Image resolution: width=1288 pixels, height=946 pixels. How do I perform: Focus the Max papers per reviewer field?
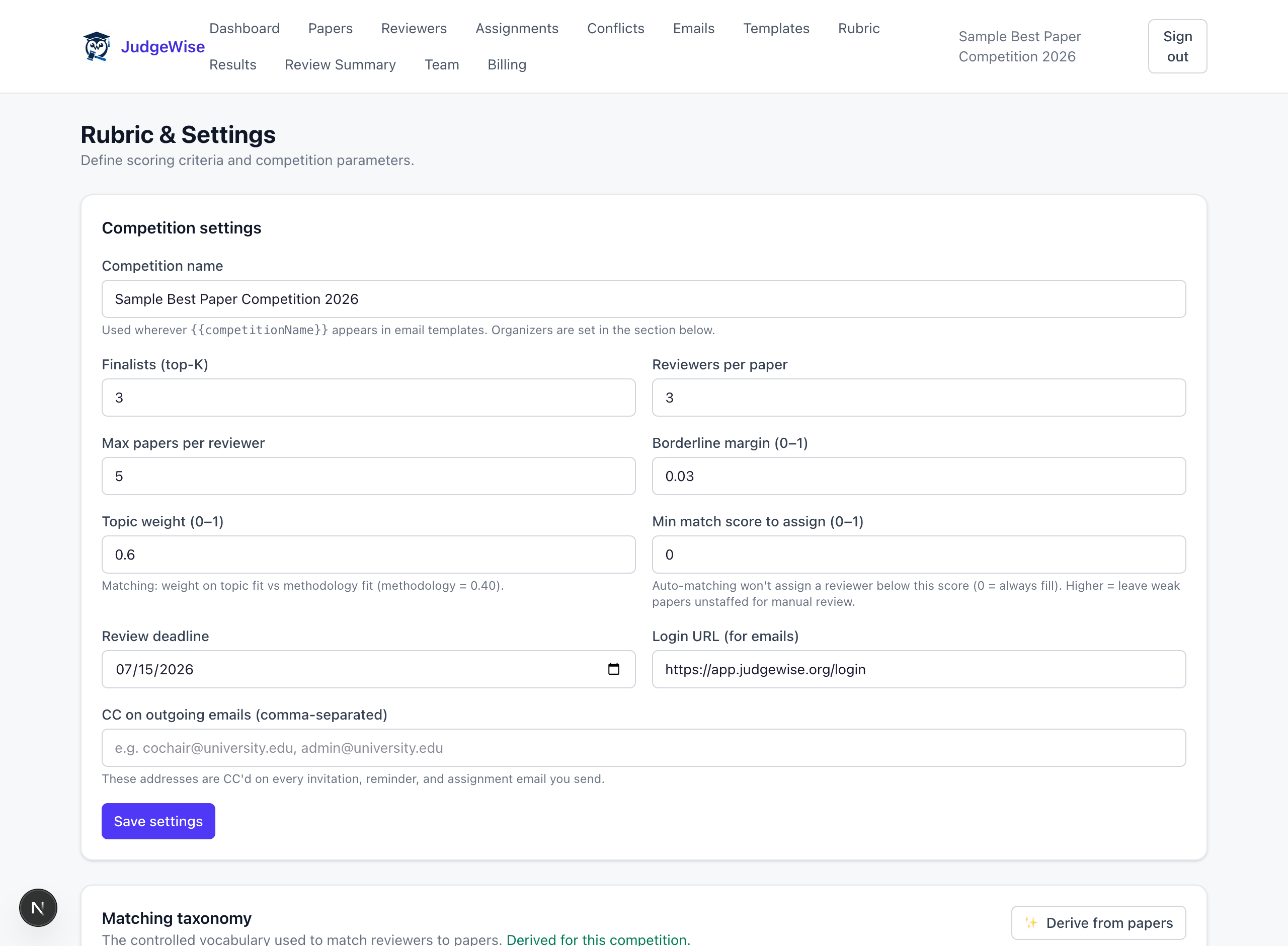[x=368, y=476]
